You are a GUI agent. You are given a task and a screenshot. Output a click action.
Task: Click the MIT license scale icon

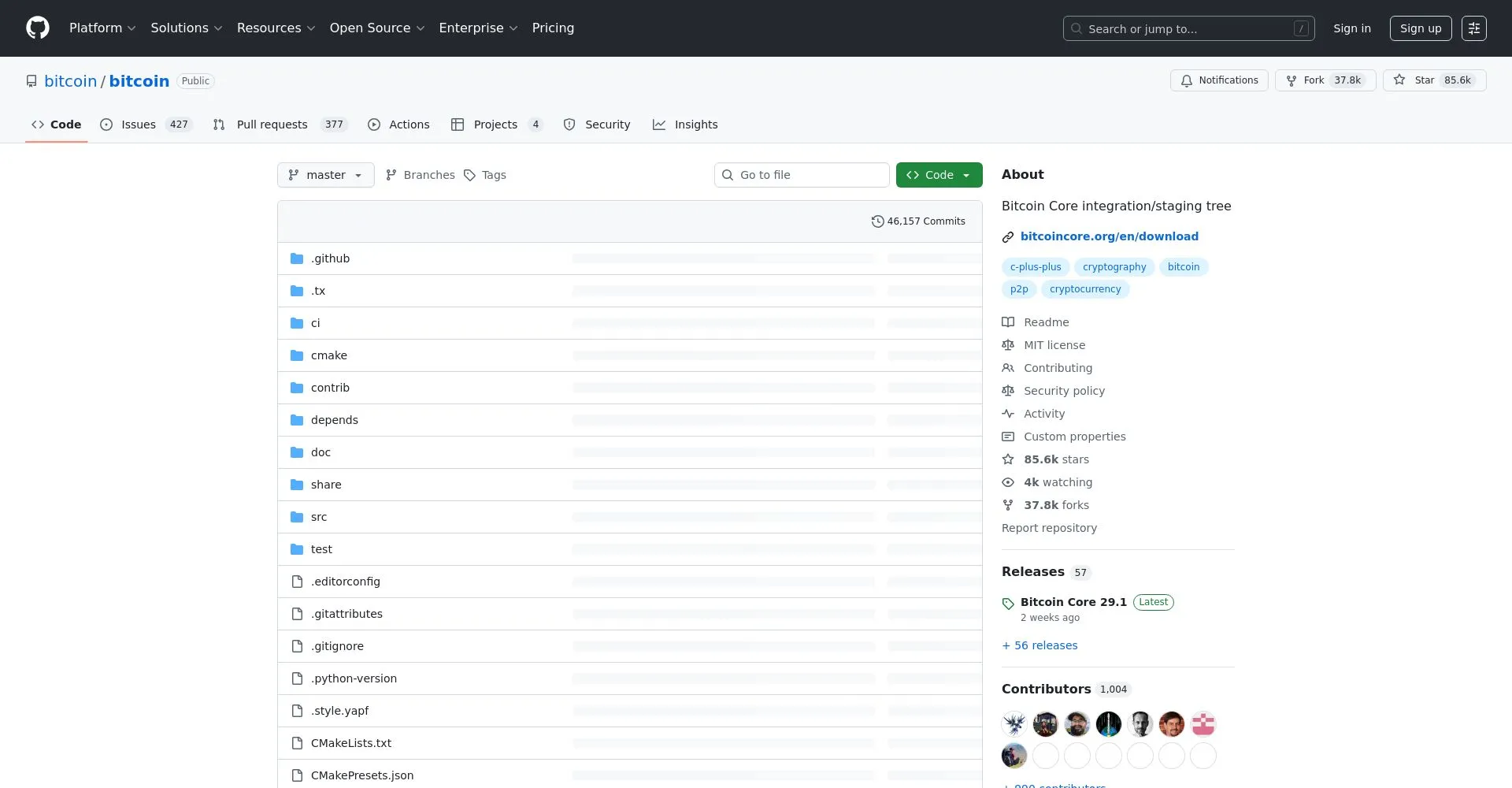(1008, 345)
